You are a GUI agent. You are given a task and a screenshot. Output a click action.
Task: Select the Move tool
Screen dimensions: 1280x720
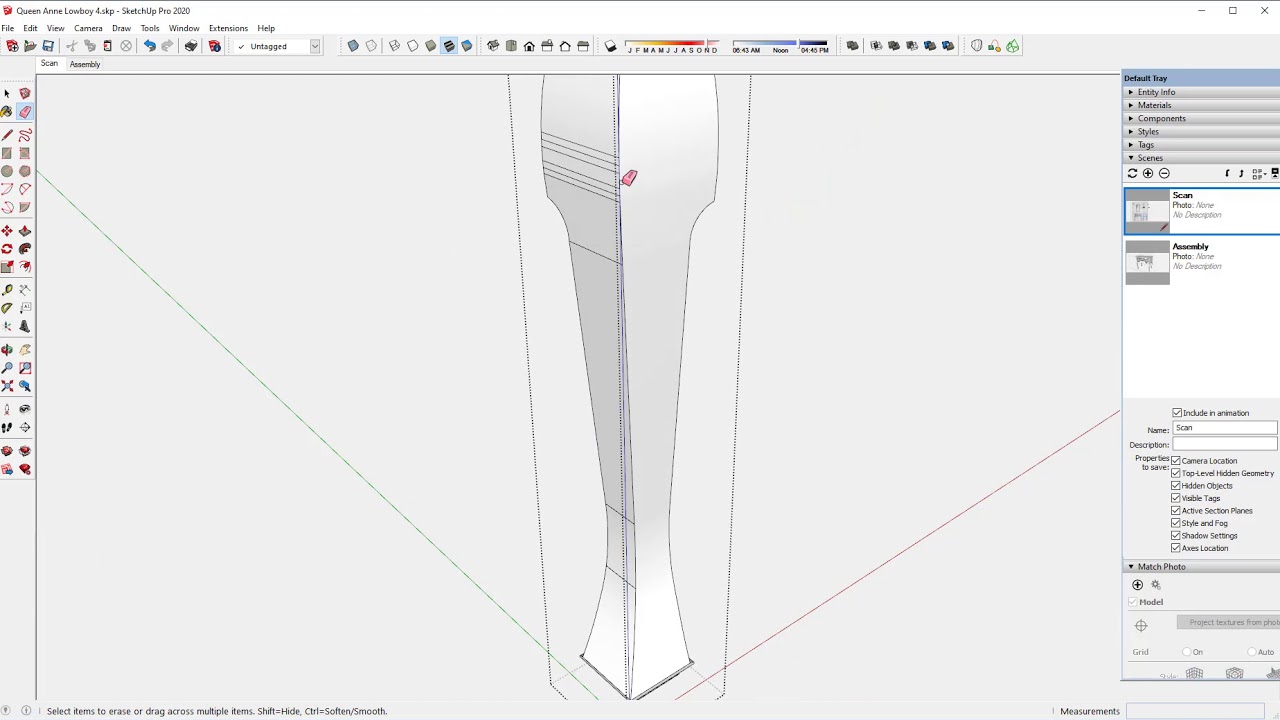(x=7, y=231)
